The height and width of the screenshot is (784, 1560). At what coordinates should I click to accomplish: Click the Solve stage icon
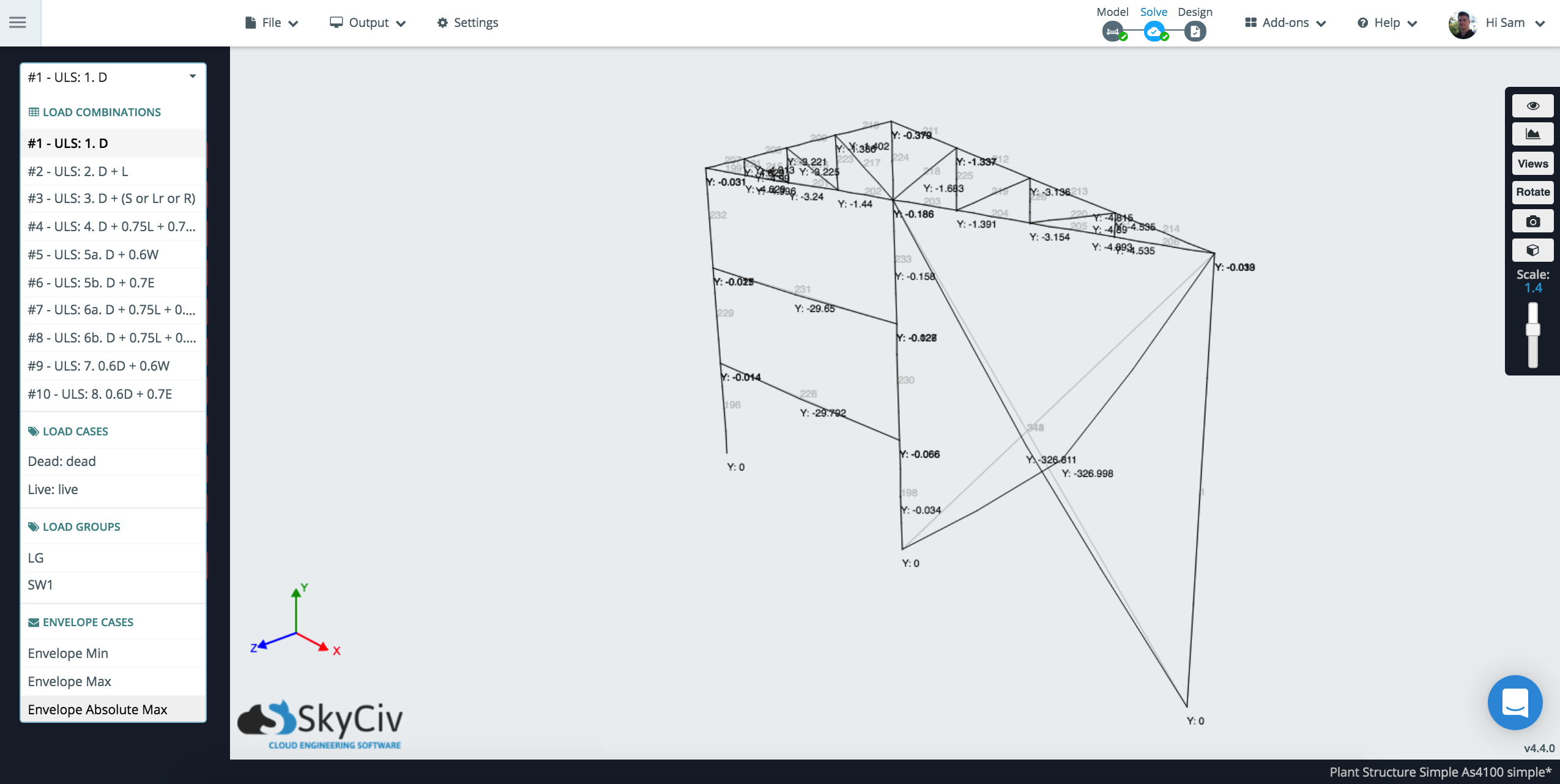[x=1153, y=31]
